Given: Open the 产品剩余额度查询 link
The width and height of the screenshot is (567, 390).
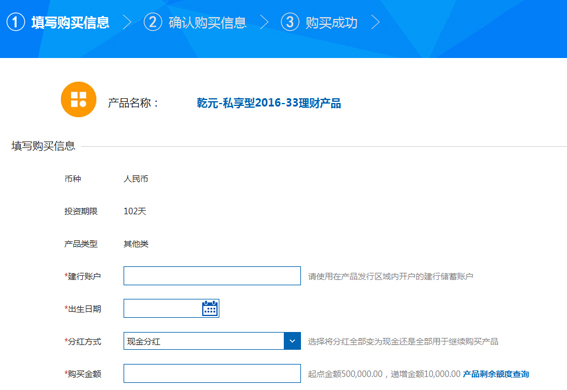Looking at the screenshot, I should point(496,374).
